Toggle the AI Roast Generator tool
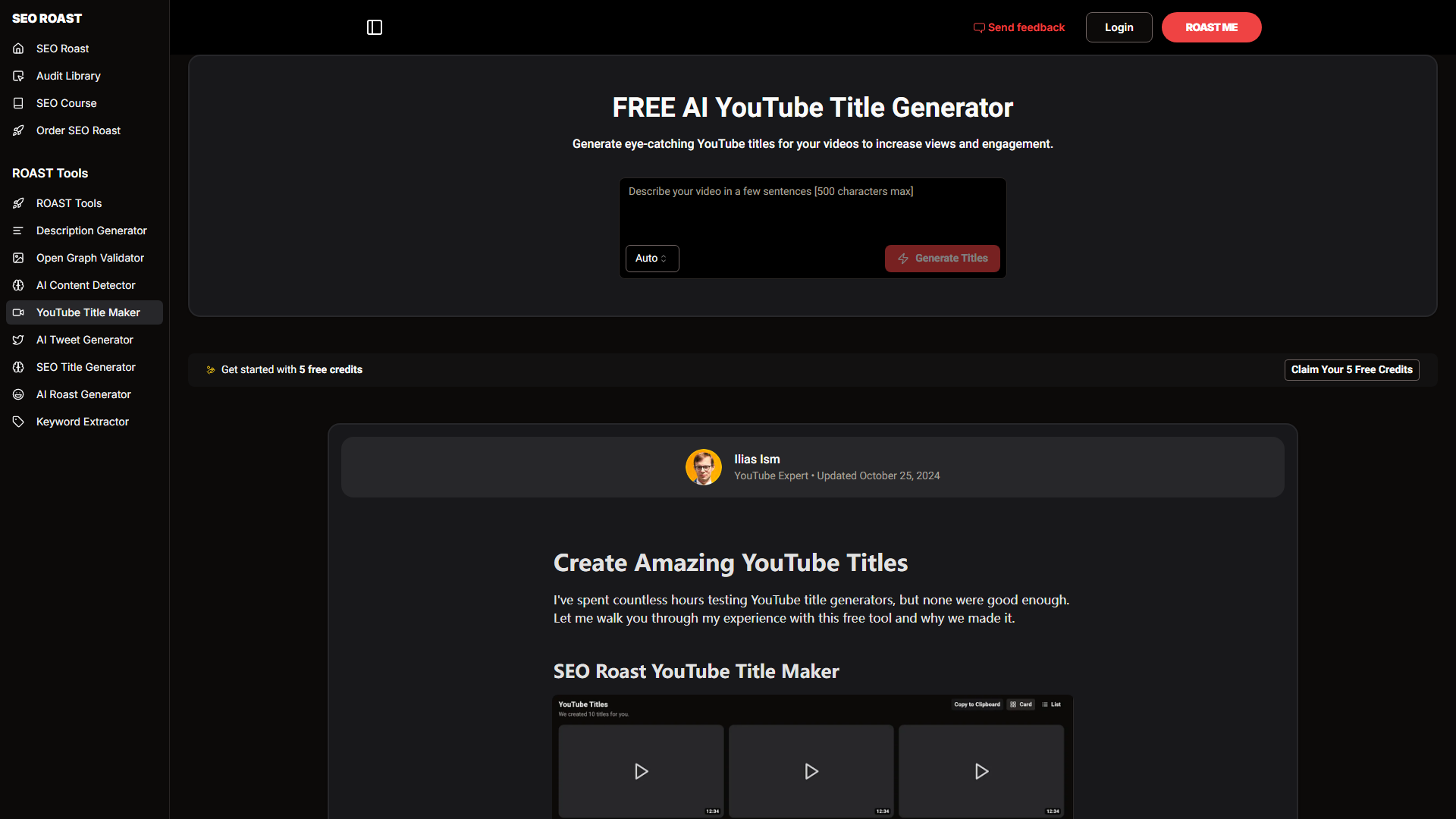The height and width of the screenshot is (819, 1456). coord(83,394)
